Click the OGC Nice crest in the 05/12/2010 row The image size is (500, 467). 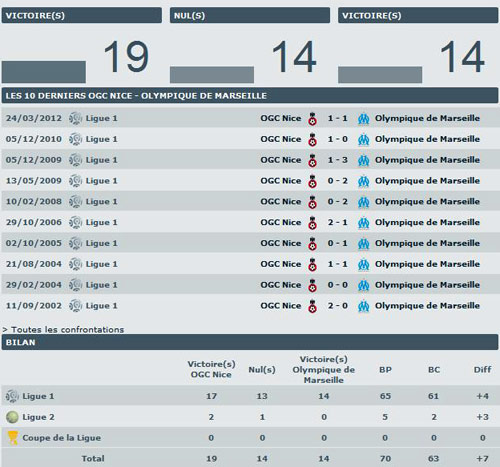(x=312, y=139)
